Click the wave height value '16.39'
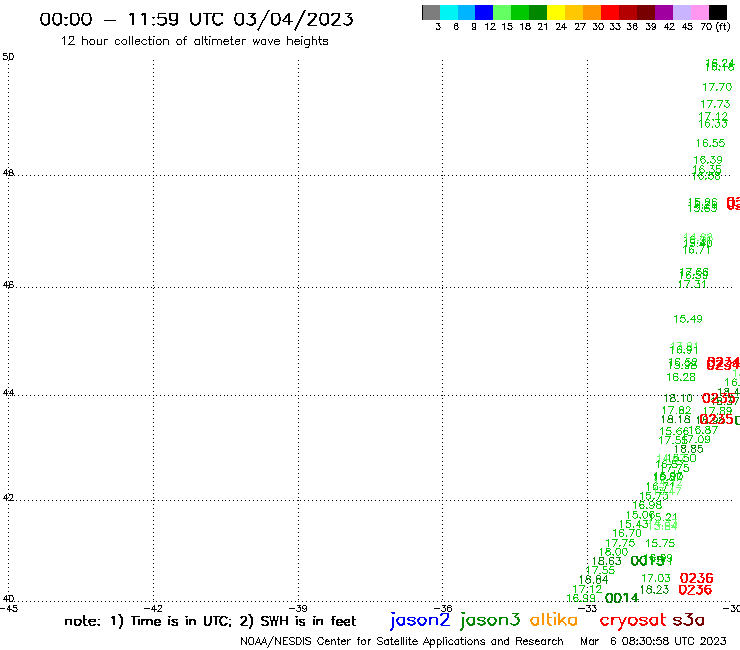Screen dimensions: 740x650 pyautogui.click(x=708, y=160)
